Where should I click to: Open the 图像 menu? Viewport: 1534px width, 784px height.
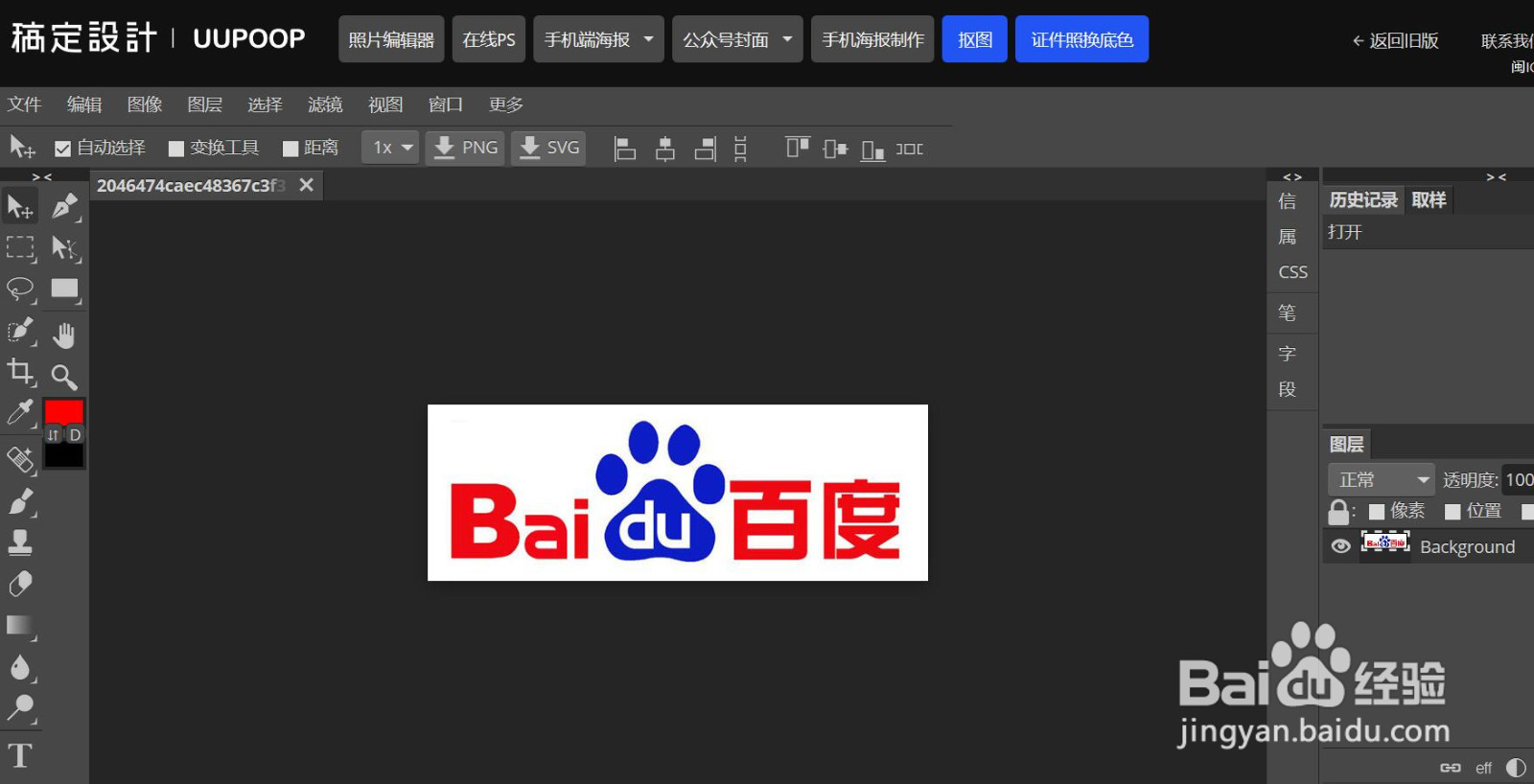145,104
